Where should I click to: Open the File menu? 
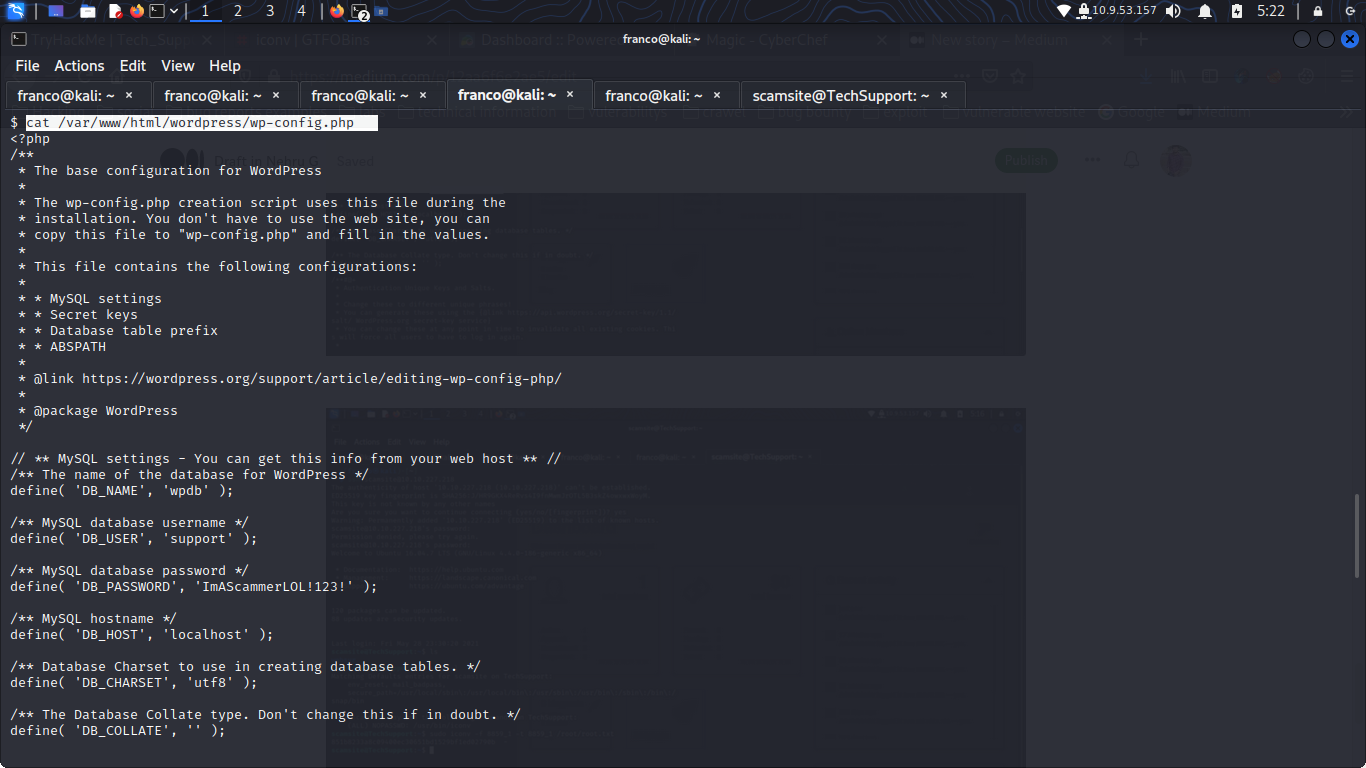(x=27, y=65)
